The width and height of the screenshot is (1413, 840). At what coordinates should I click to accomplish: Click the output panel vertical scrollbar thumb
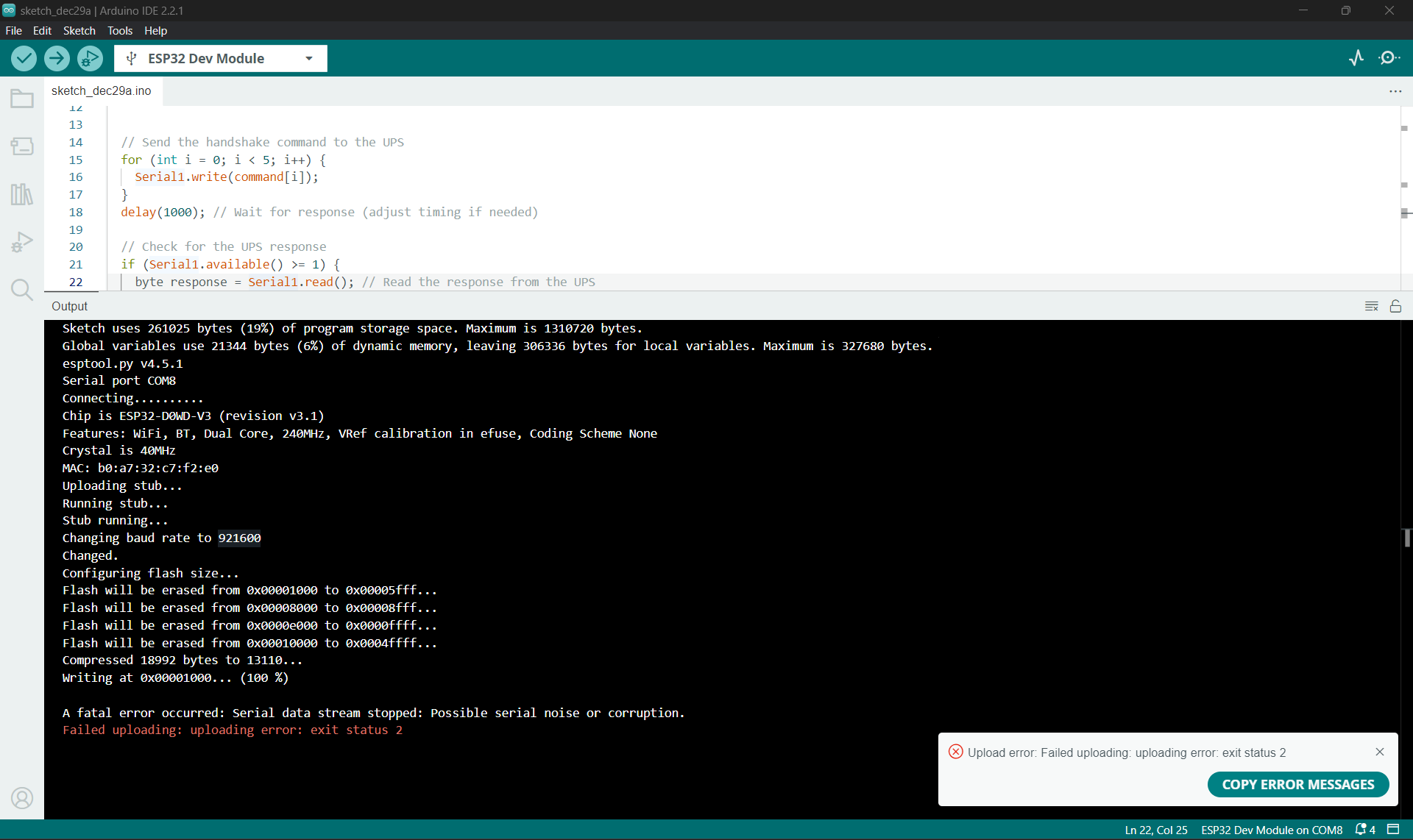point(1406,538)
